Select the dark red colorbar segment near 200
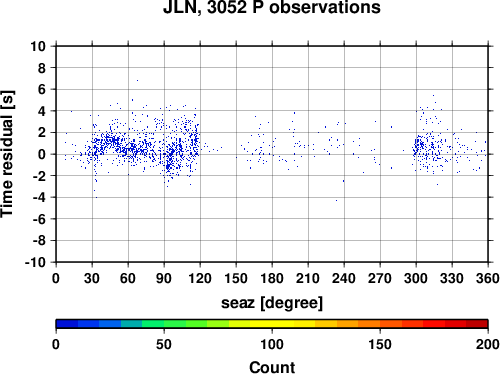 477,324
